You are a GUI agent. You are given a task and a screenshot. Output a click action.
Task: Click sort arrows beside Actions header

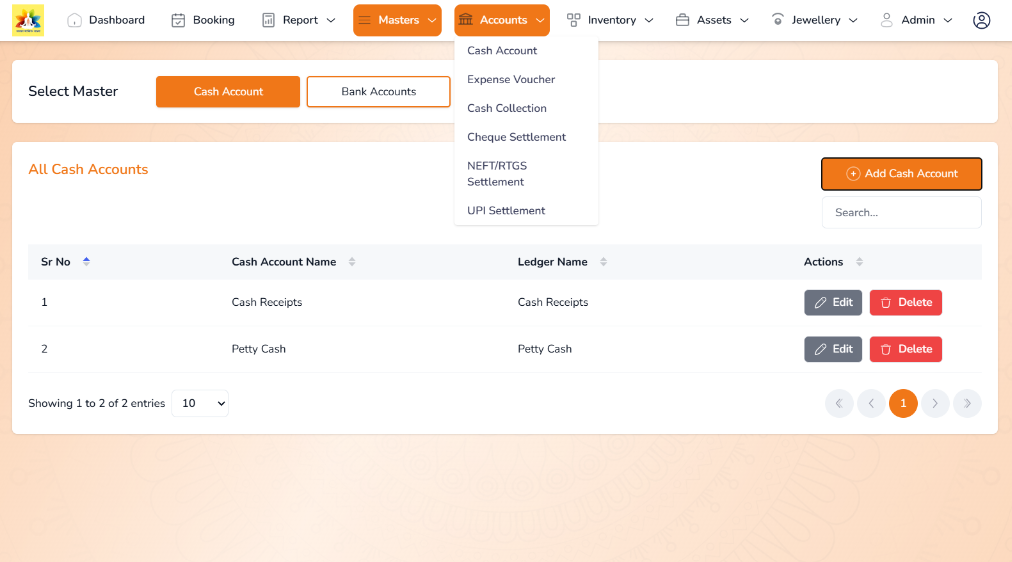click(x=859, y=261)
